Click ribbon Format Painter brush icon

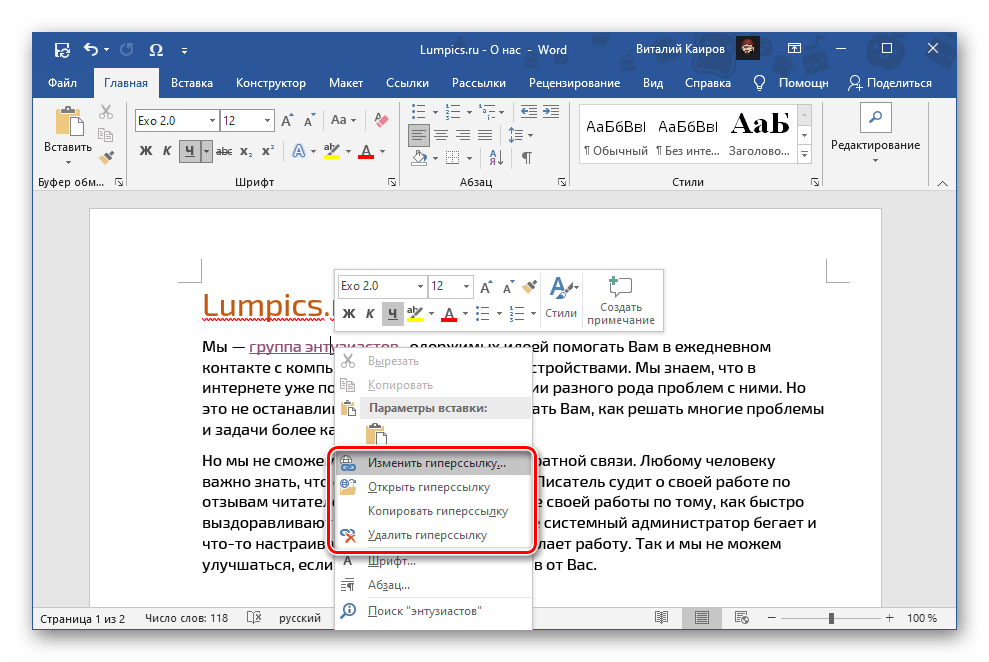coord(106,157)
